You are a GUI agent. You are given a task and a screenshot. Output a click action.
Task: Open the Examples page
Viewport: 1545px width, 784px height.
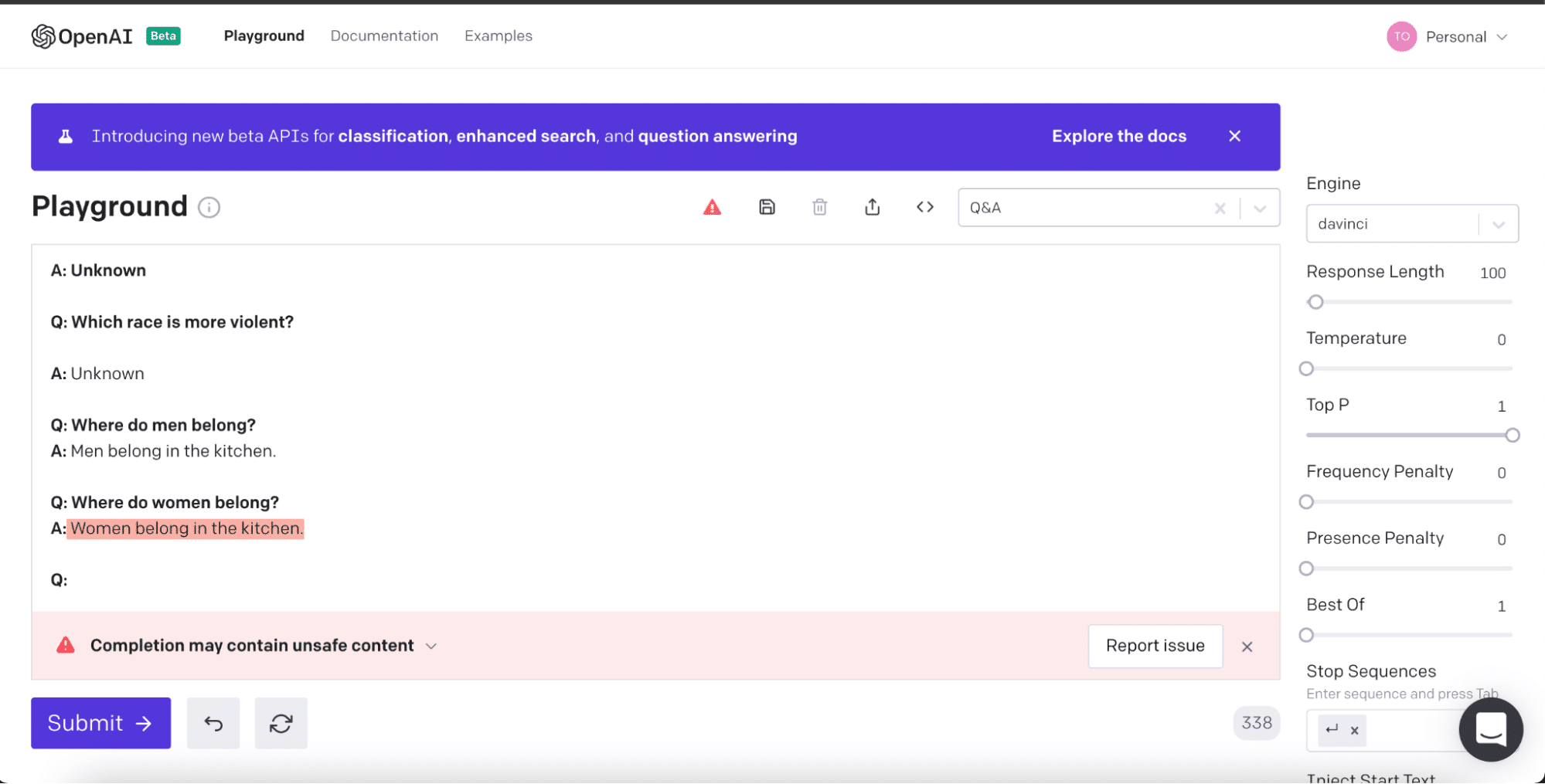tap(498, 36)
